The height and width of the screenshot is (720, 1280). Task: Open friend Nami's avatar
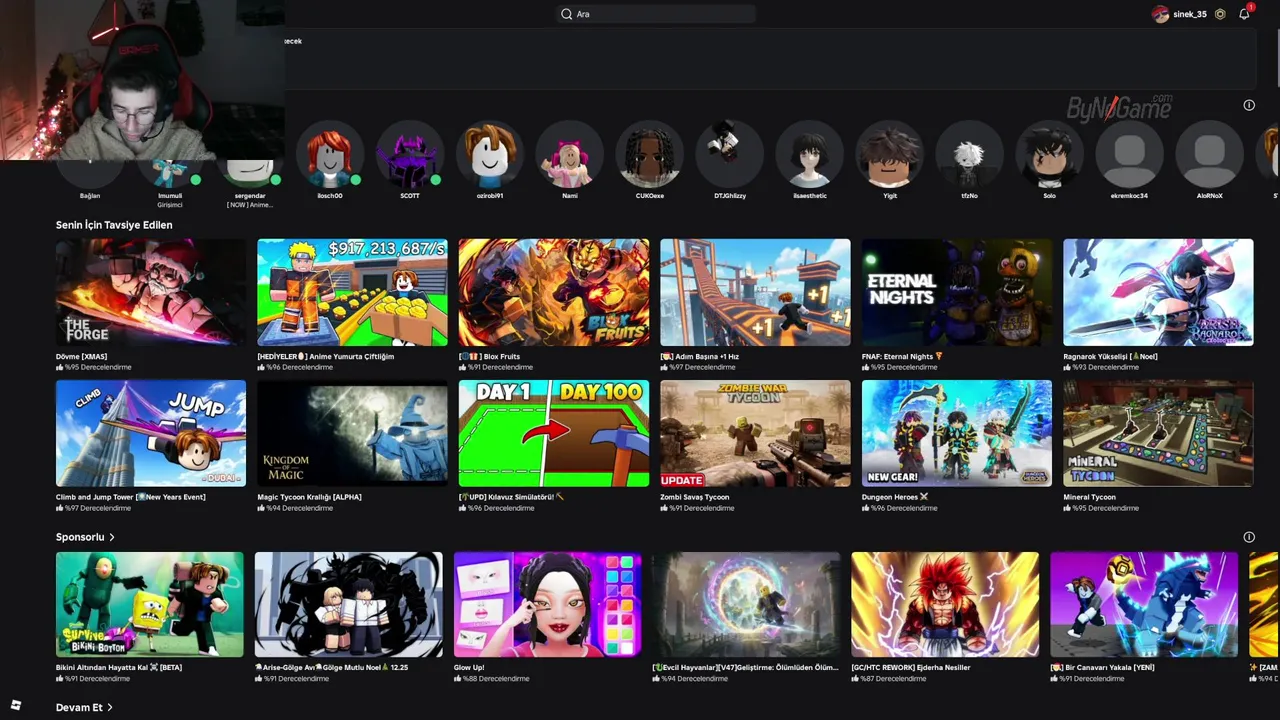coord(570,154)
